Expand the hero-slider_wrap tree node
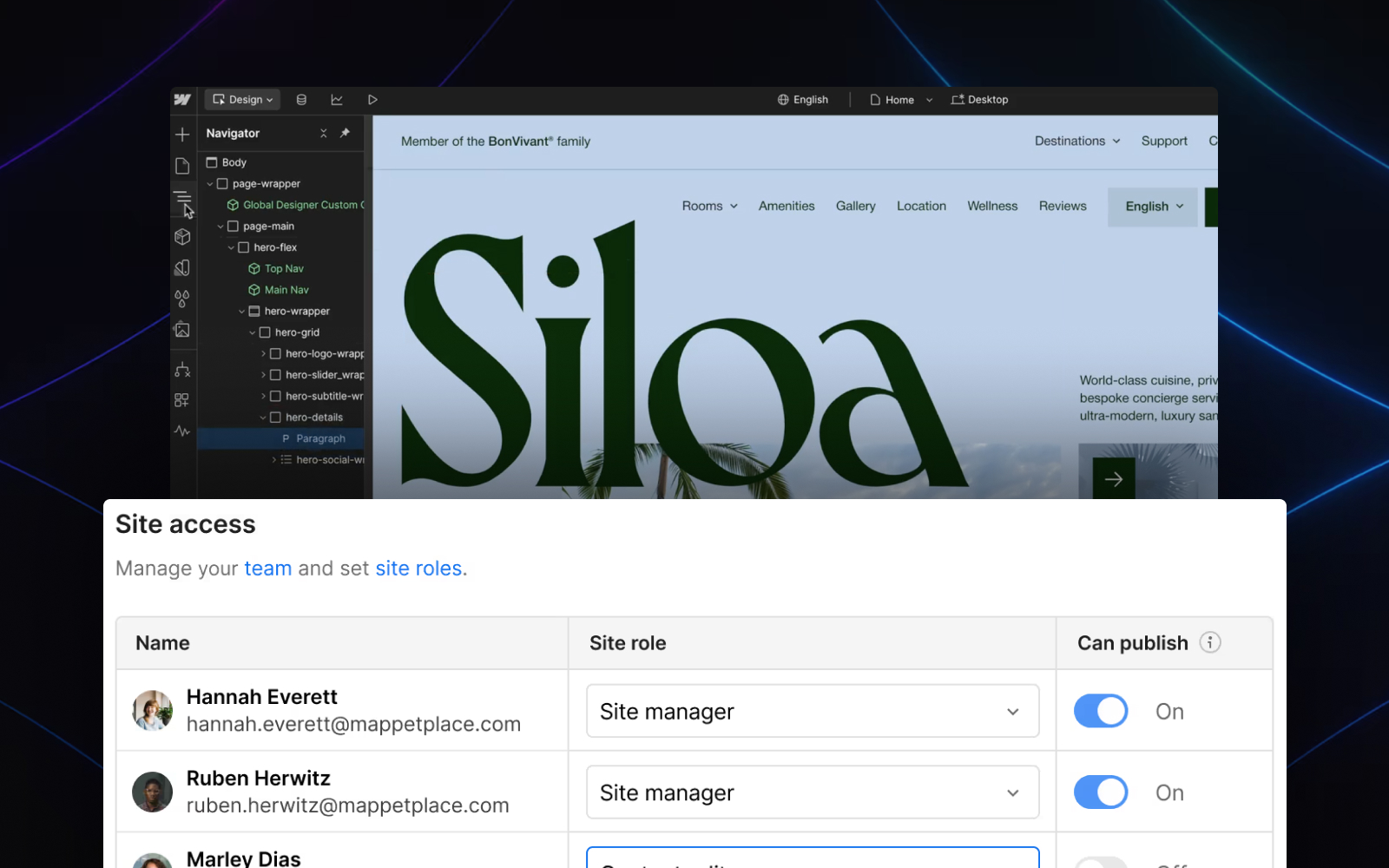Screen dimensions: 1389x868 [263, 375]
